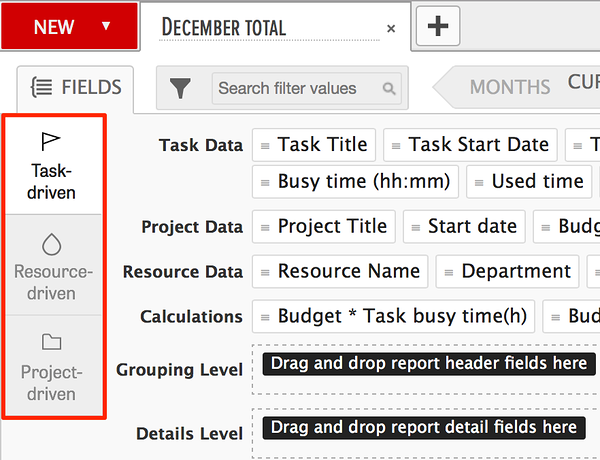Viewport: 600px width, 460px height.
Task: Click the red NEW button
Action: (69, 26)
